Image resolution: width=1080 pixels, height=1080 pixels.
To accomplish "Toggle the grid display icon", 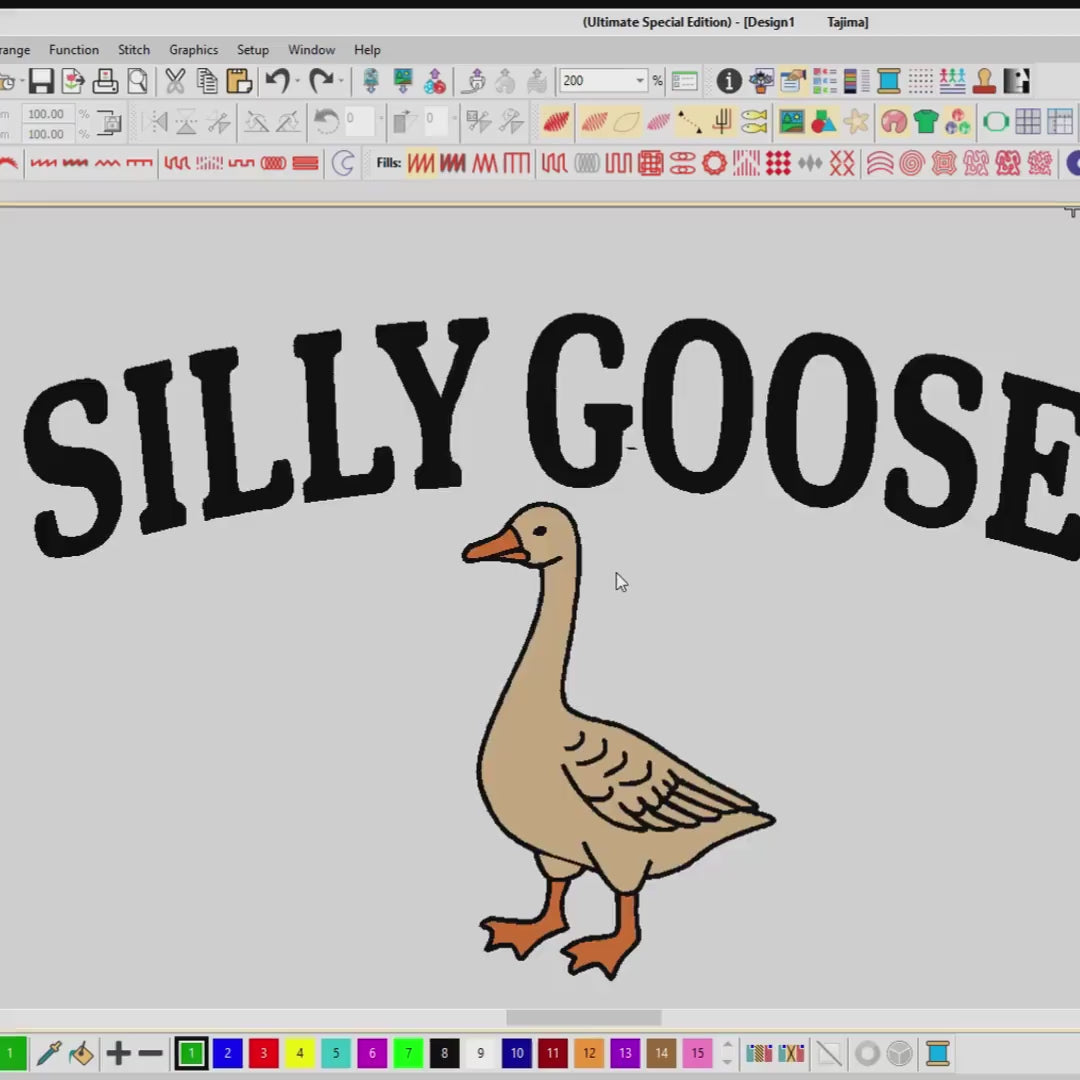I will pyautogui.click(x=1028, y=122).
